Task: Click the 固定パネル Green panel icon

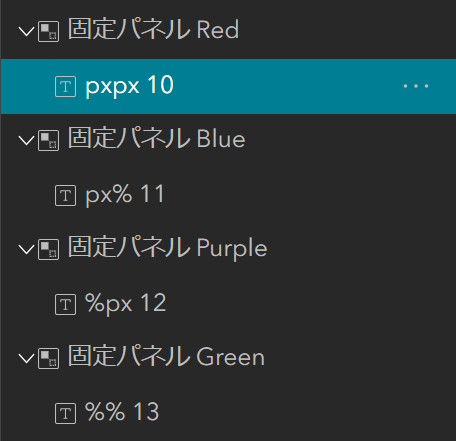Action: point(49,358)
